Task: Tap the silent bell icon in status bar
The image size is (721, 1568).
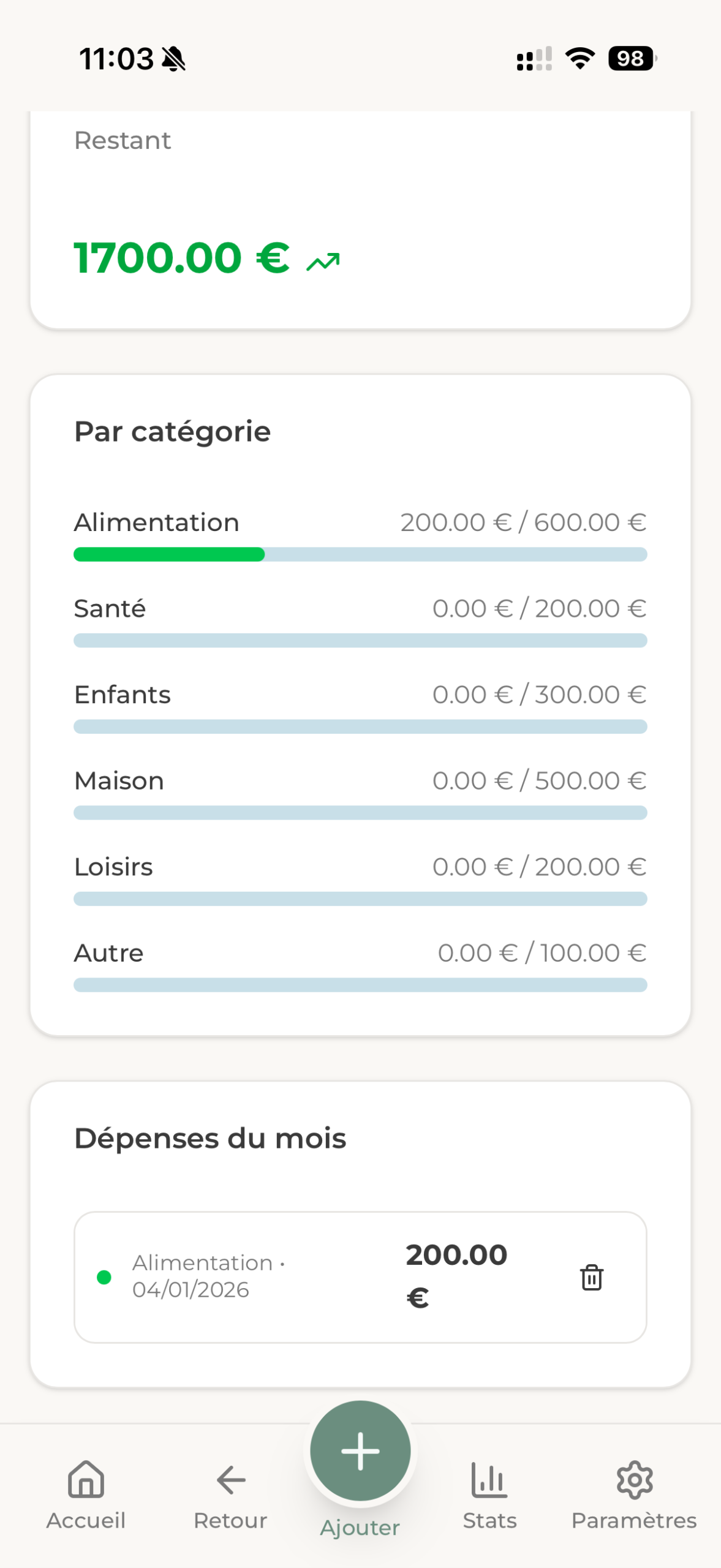Action: 173,59
